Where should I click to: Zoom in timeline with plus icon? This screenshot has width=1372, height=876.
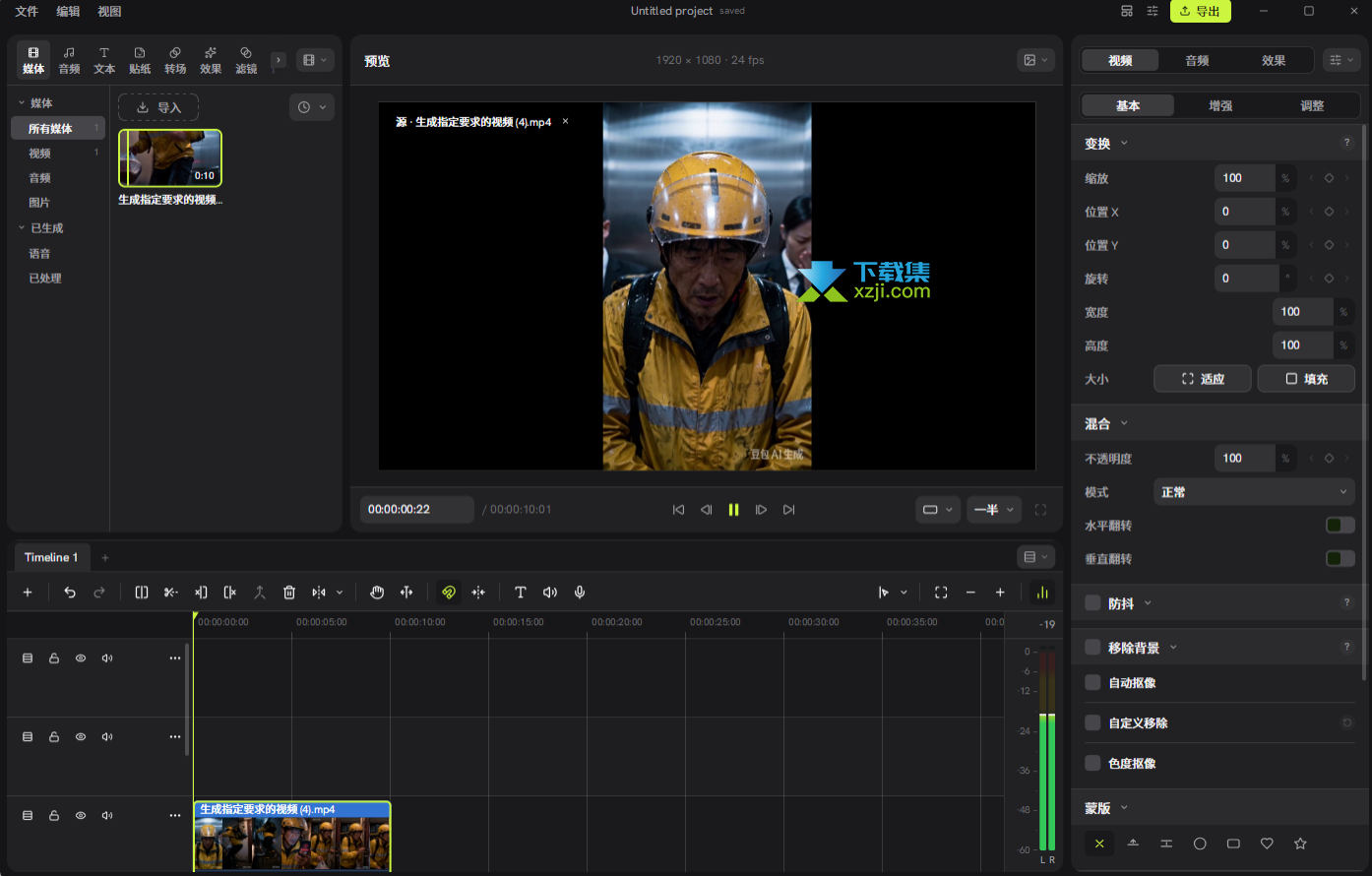(1000, 593)
